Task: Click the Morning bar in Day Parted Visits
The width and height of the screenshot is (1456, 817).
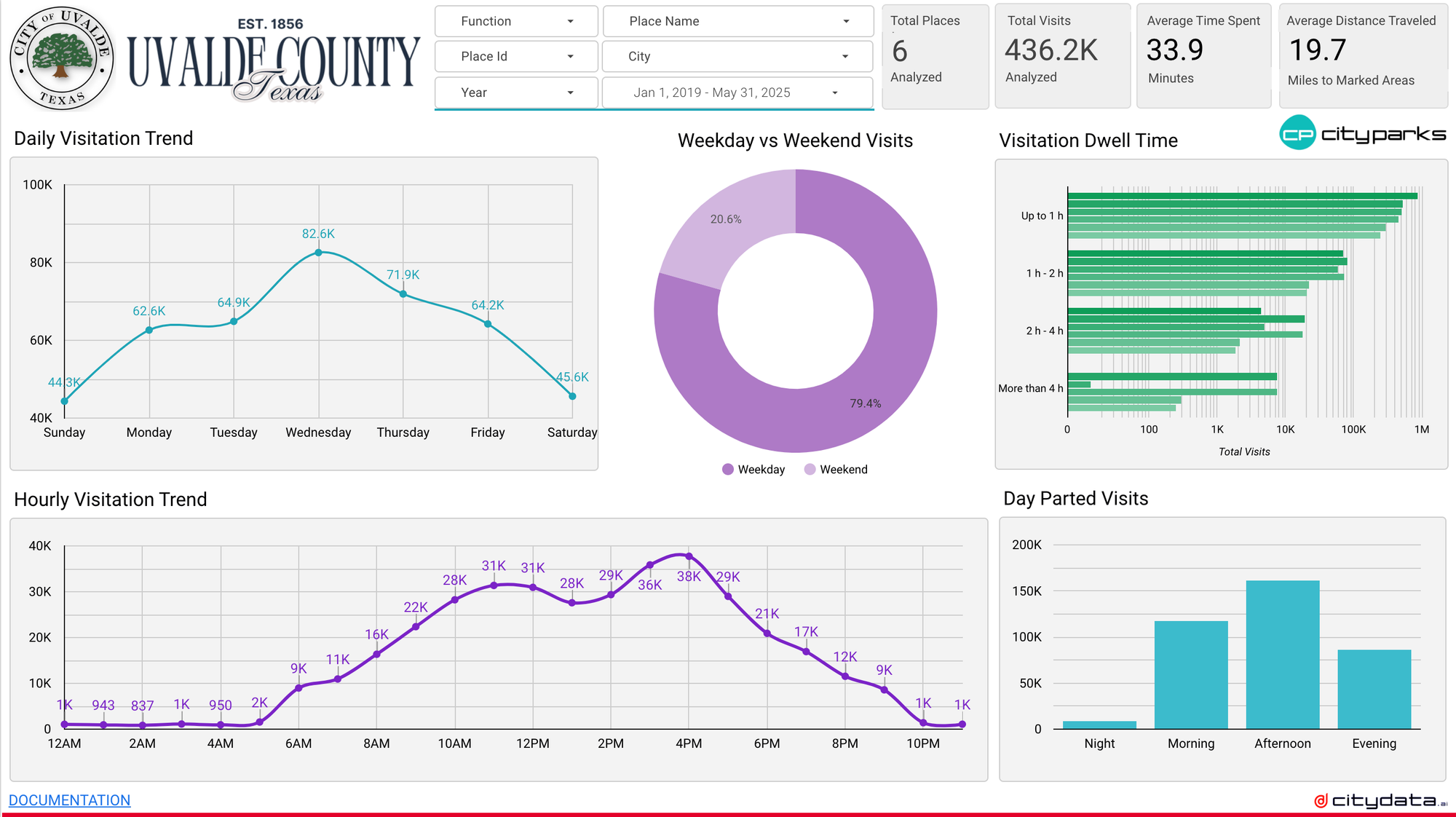Action: (x=1190, y=674)
